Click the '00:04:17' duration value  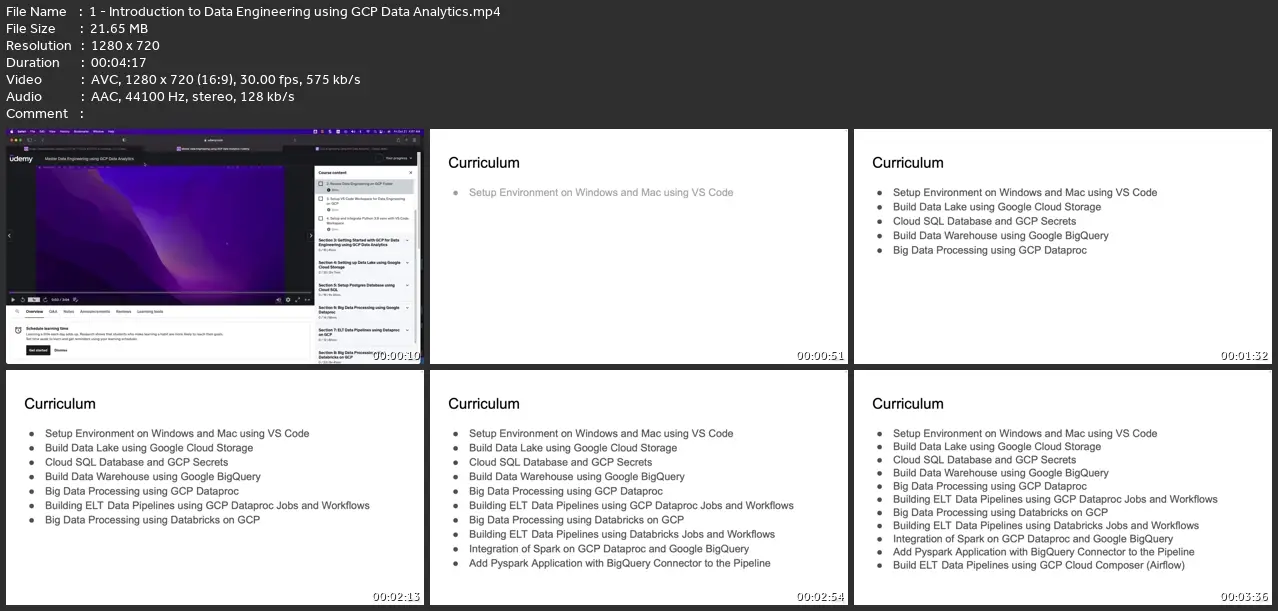118,63
